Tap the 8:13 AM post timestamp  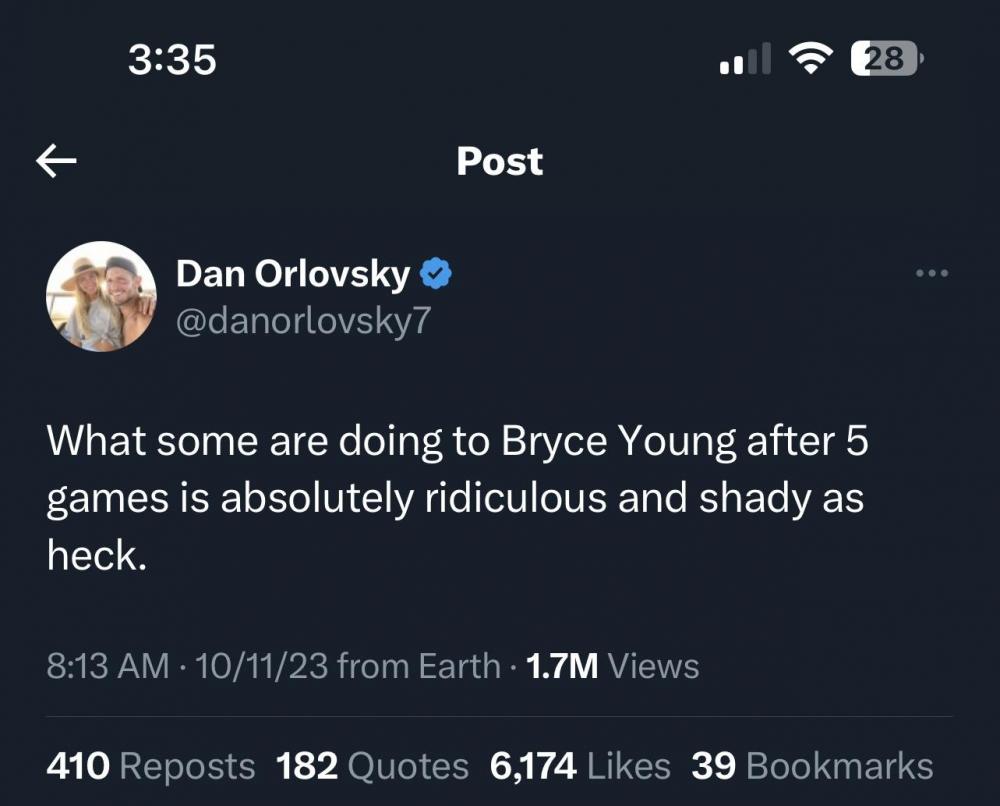(x=107, y=666)
